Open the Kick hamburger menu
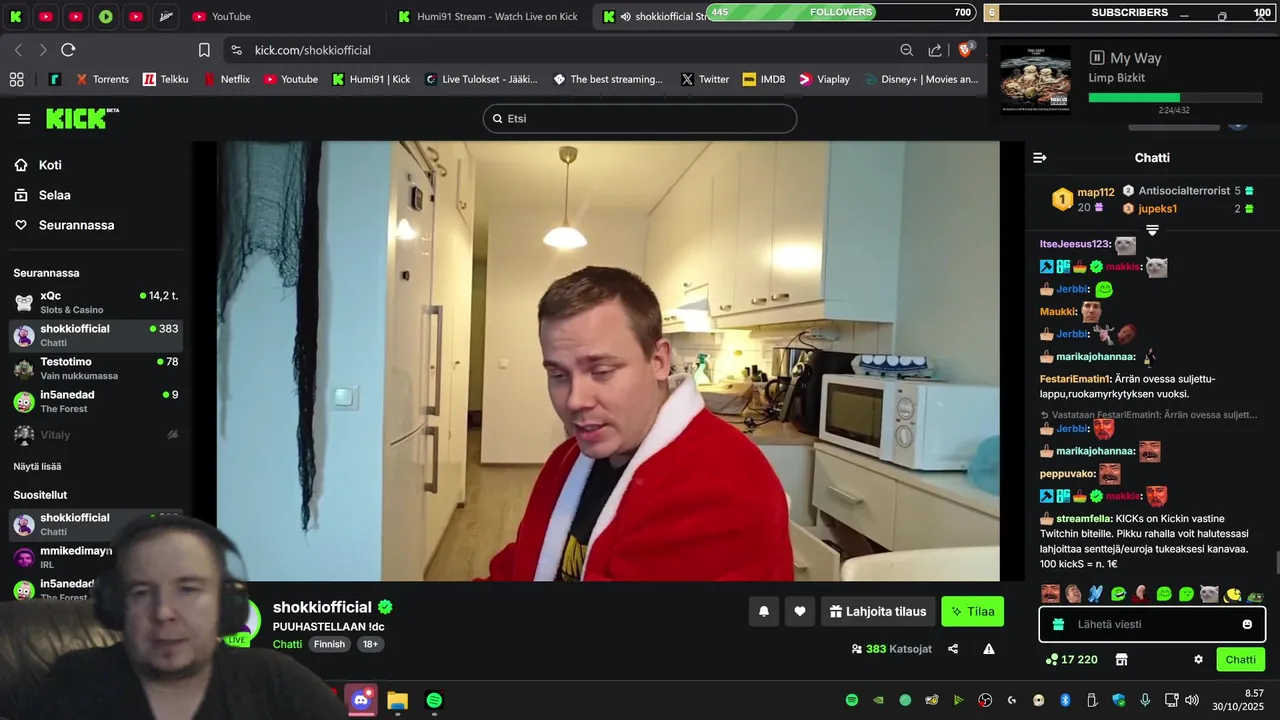 [24, 119]
